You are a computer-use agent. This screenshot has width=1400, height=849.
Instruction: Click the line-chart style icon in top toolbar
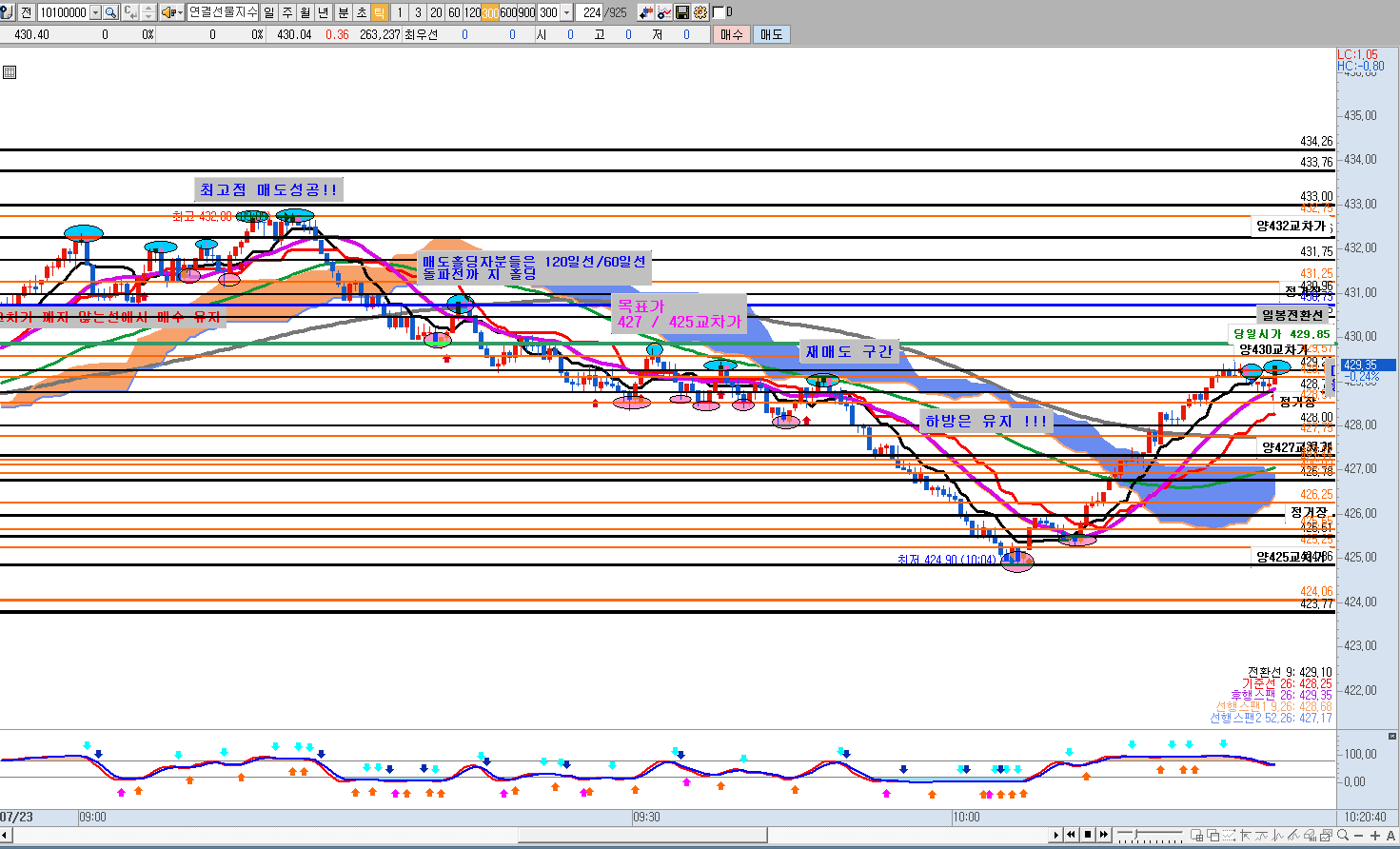[664, 12]
